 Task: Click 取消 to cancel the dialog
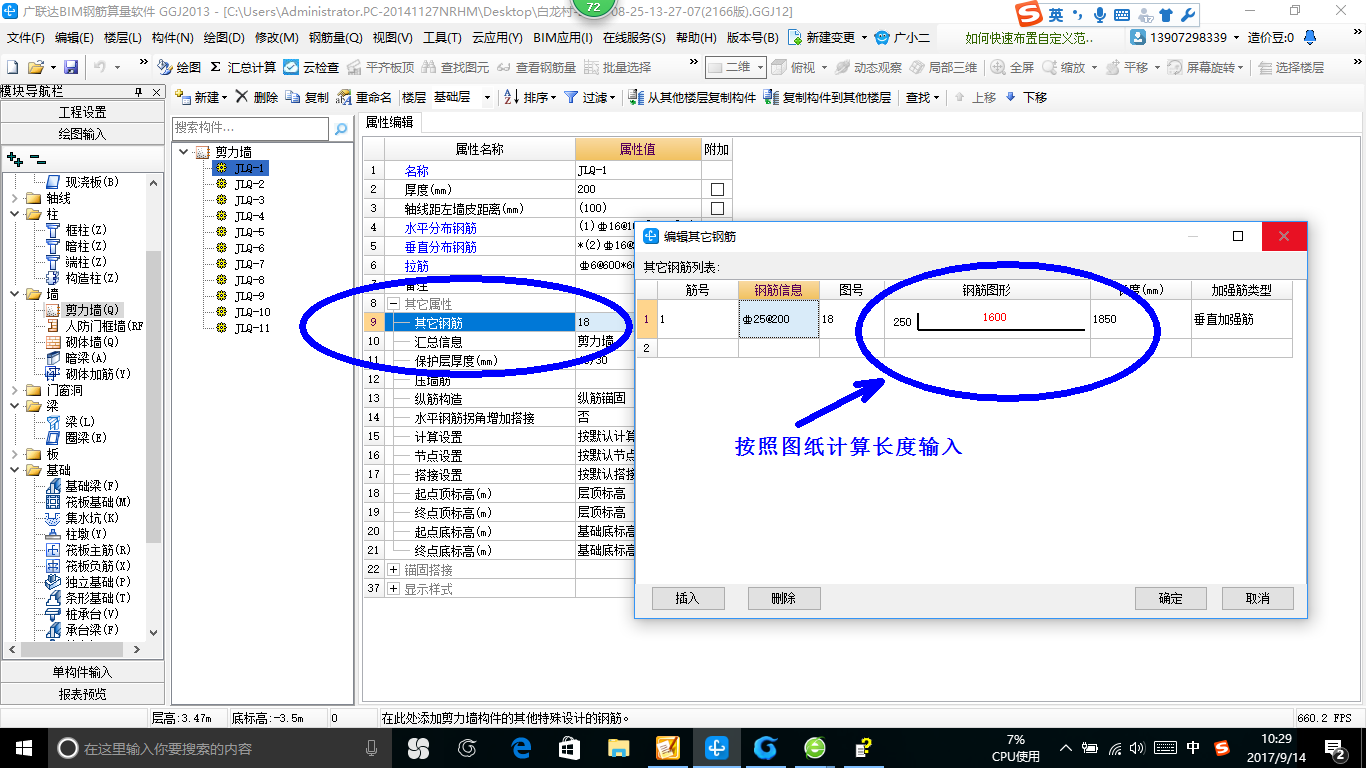click(1258, 598)
